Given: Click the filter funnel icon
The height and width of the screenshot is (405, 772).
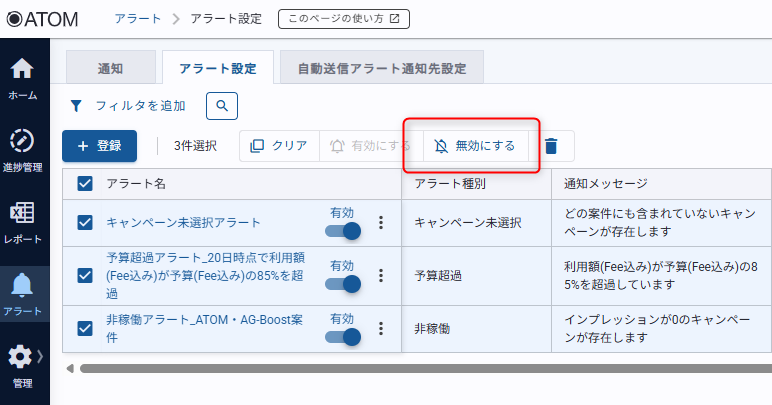Looking at the screenshot, I should [76, 105].
